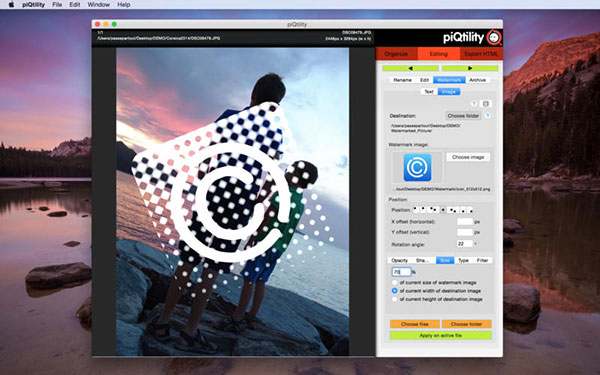This screenshot has width=600, height=375.
Task: Focus the Y offset vertical field
Action: pyautogui.click(x=465, y=232)
